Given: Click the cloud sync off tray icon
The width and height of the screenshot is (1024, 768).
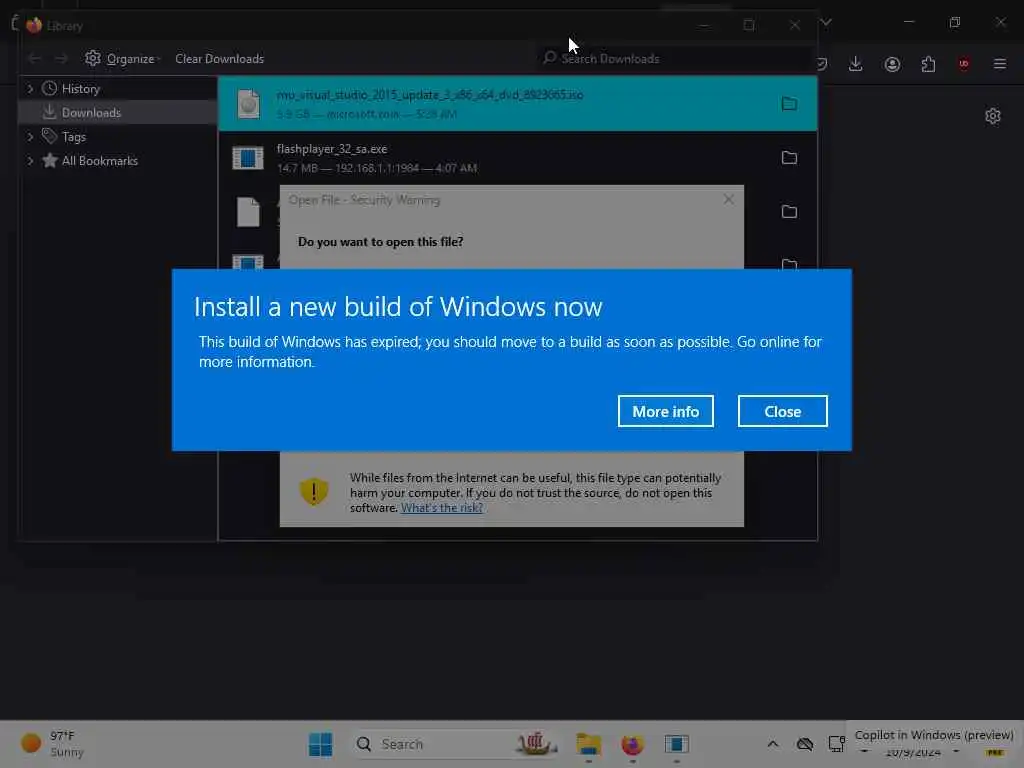Looking at the screenshot, I should [805, 744].
